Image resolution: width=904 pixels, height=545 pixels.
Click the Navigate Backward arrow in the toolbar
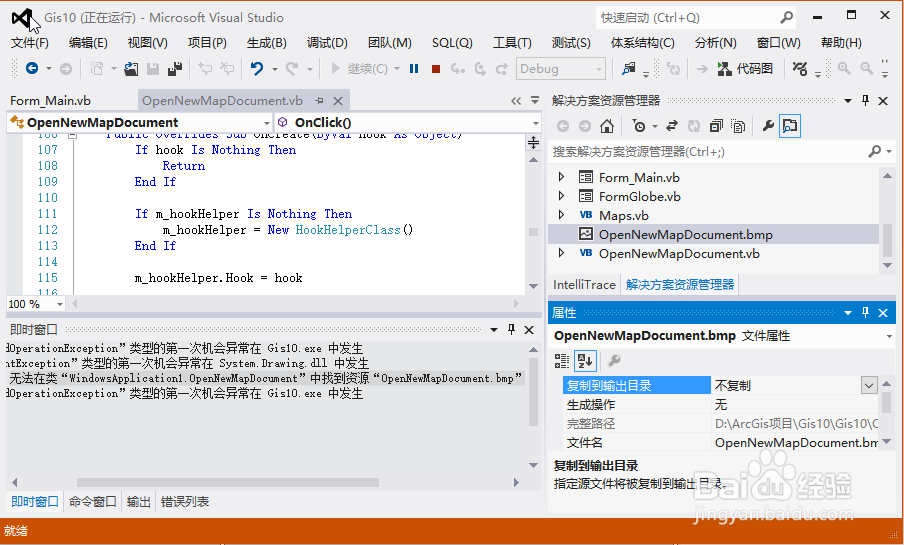click(x=32, y=69)
